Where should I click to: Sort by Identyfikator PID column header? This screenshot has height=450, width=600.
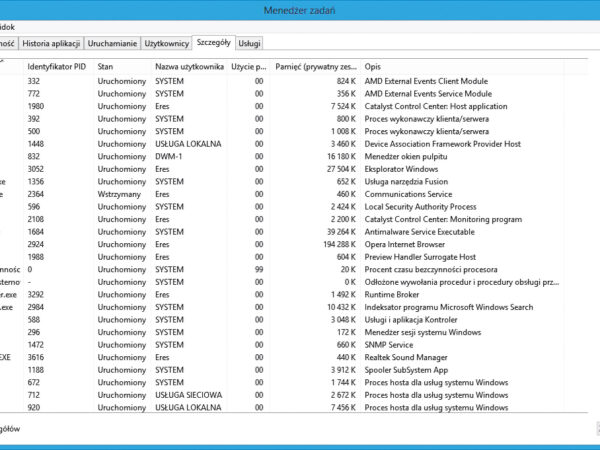[58, 65]
